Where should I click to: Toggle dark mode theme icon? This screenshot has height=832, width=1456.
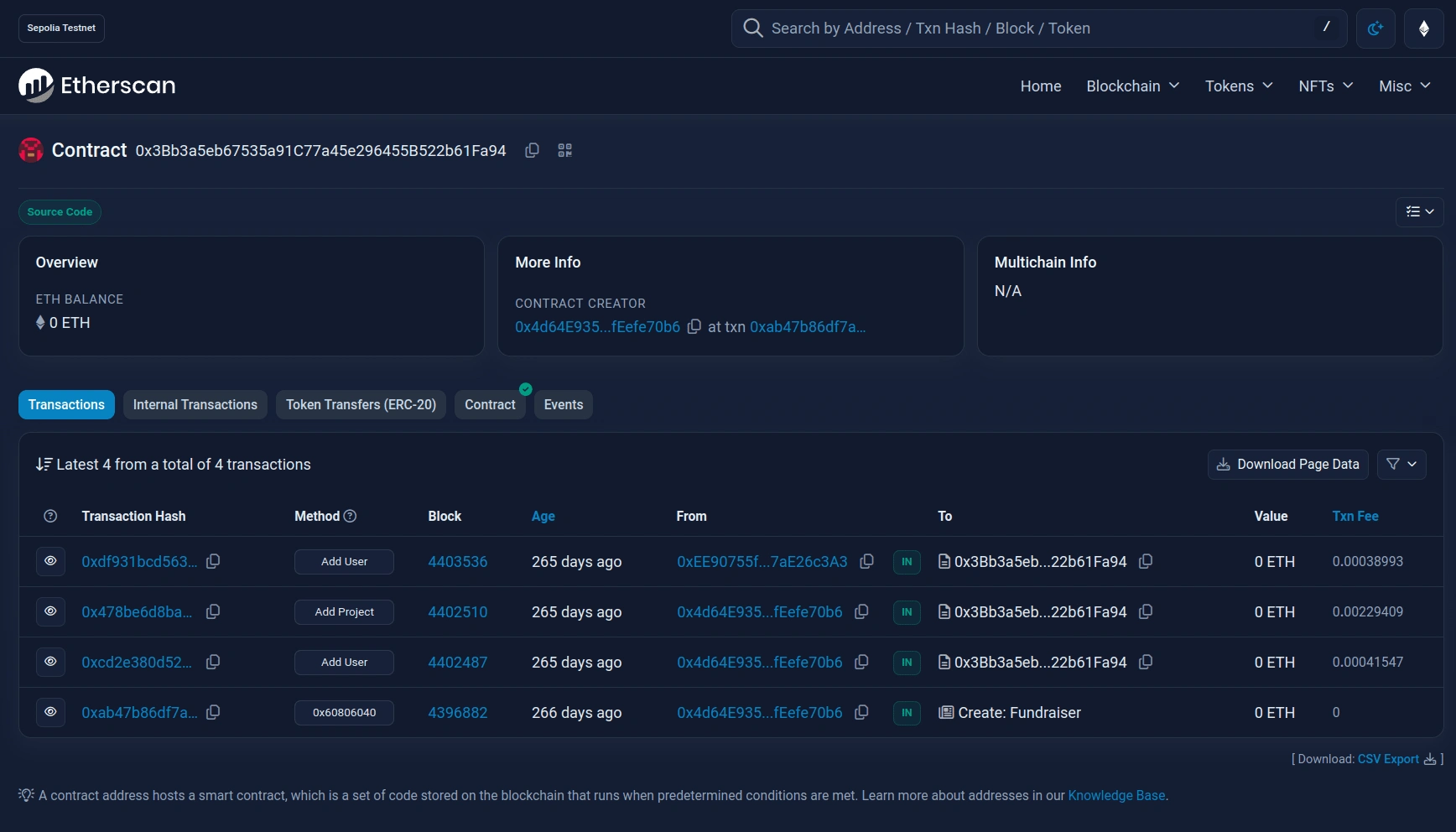coord(1375,29)
